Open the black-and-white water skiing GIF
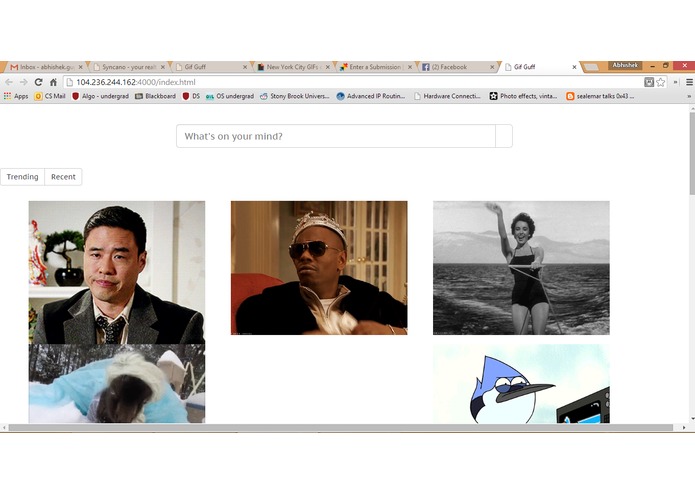The height and width of the screenshot is (494, 695). (521, 268)
